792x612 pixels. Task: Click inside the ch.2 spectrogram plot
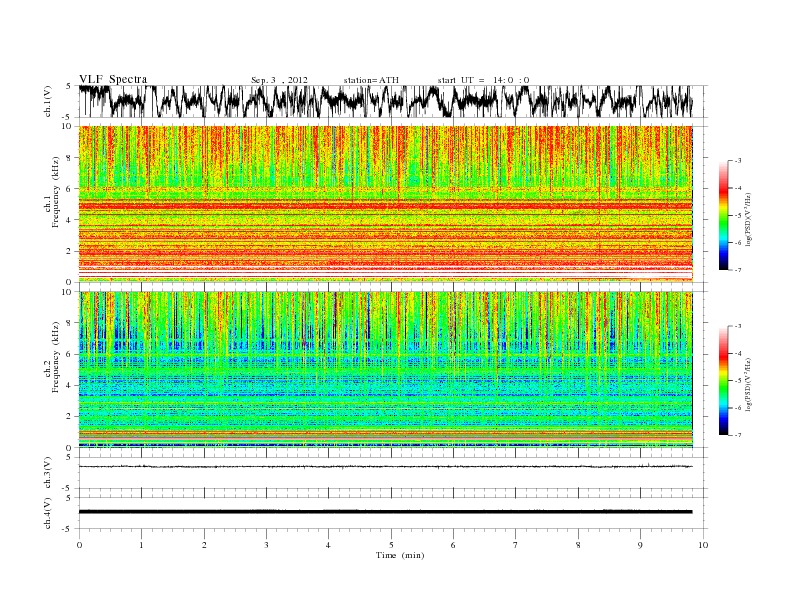click(386, 370)
